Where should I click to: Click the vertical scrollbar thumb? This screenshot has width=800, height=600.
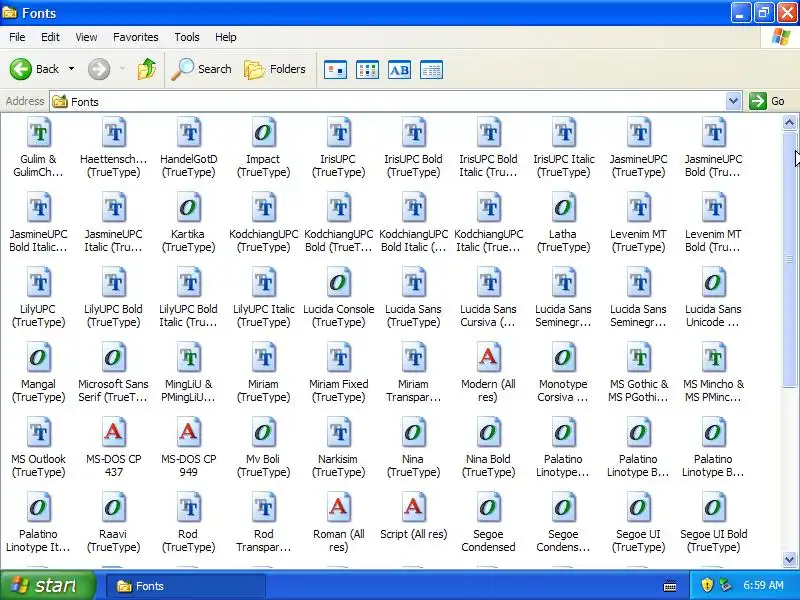pos(789,259)
